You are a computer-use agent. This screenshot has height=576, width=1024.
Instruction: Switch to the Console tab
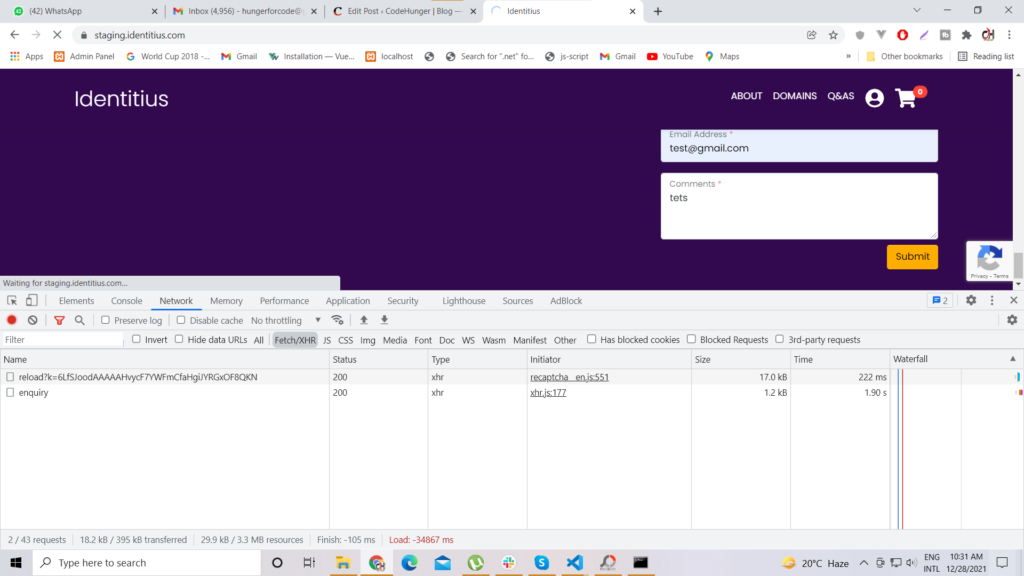point(127,300)
